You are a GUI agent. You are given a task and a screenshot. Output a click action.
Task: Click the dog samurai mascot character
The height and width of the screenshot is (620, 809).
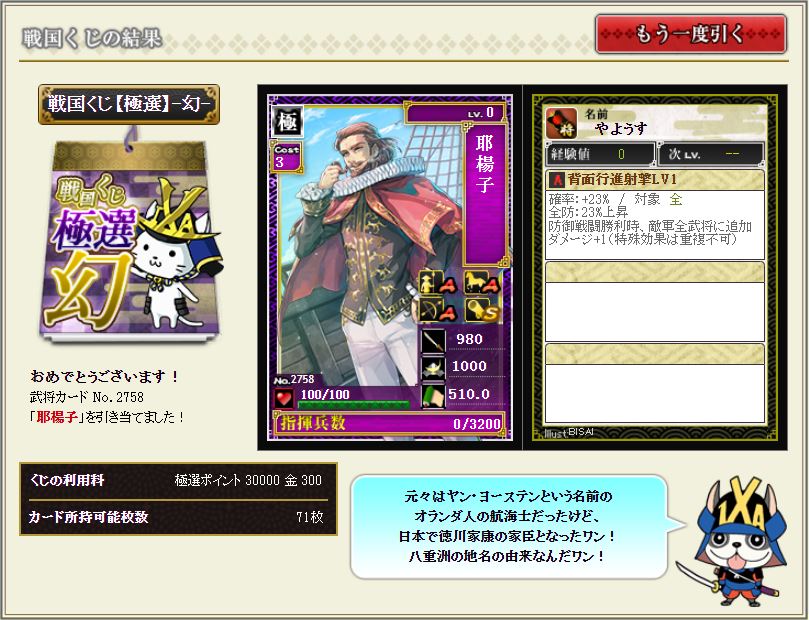point(737,542)
